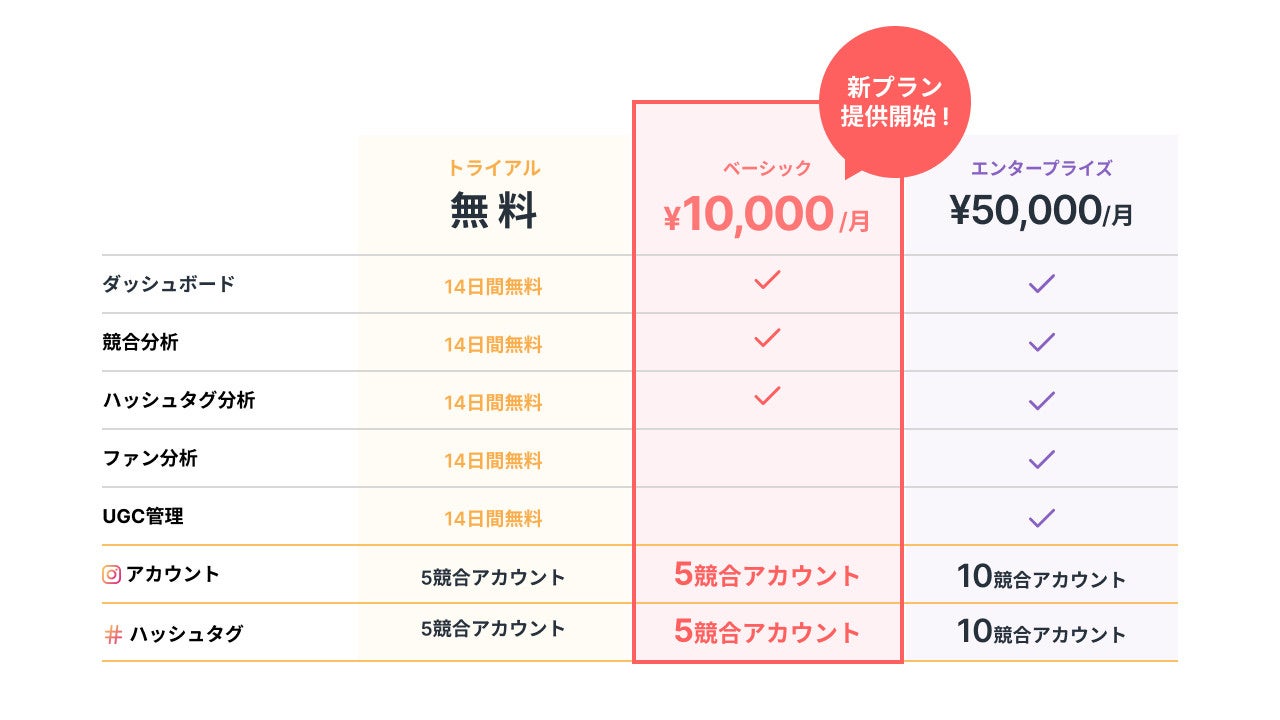This screenshot has width=1280, height=720.
Task: Click the Enterprise ハッシュタグ分析 purple checkmark
Action: click(1042, 401)
